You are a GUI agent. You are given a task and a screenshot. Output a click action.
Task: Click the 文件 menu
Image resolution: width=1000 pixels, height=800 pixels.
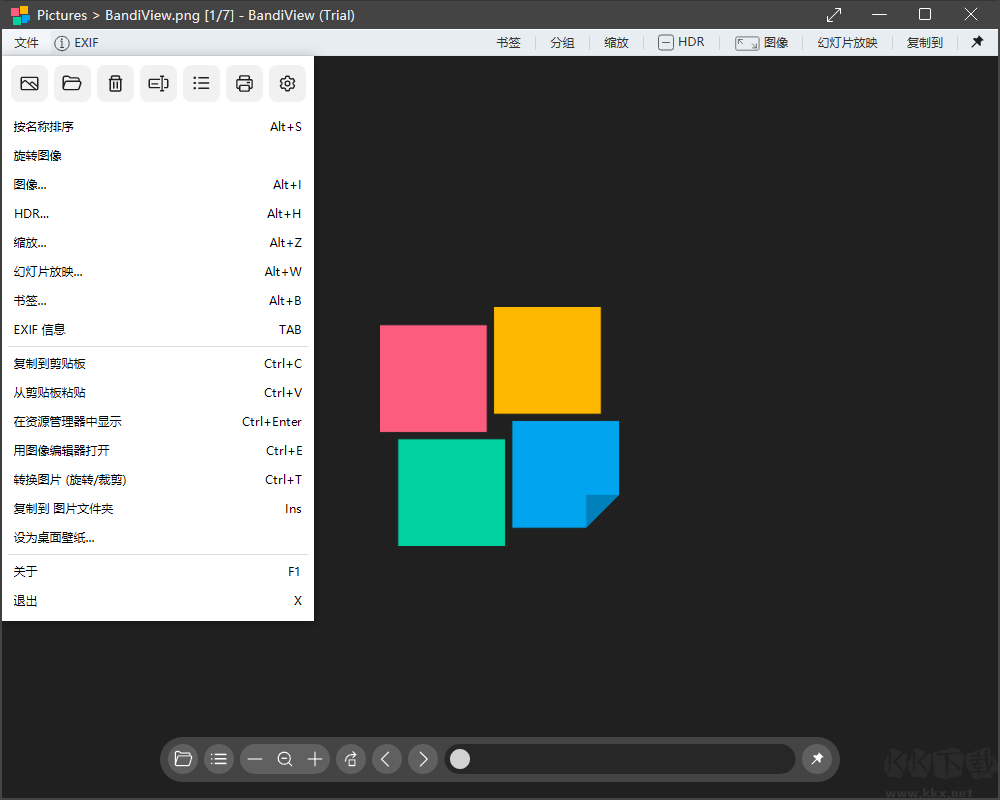27,43
